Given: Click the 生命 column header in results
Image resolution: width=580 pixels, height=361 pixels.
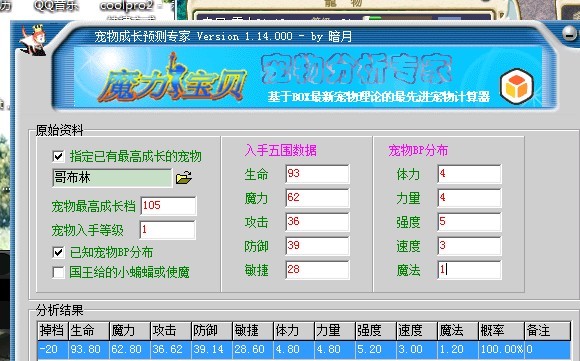Looking at the screenshot, I should 88,331.
